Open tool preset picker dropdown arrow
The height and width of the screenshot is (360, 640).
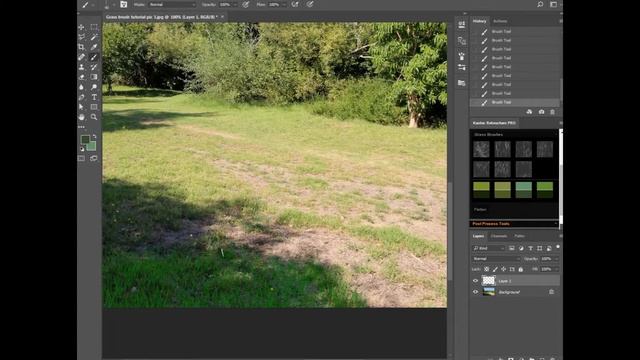pos(93,4)
